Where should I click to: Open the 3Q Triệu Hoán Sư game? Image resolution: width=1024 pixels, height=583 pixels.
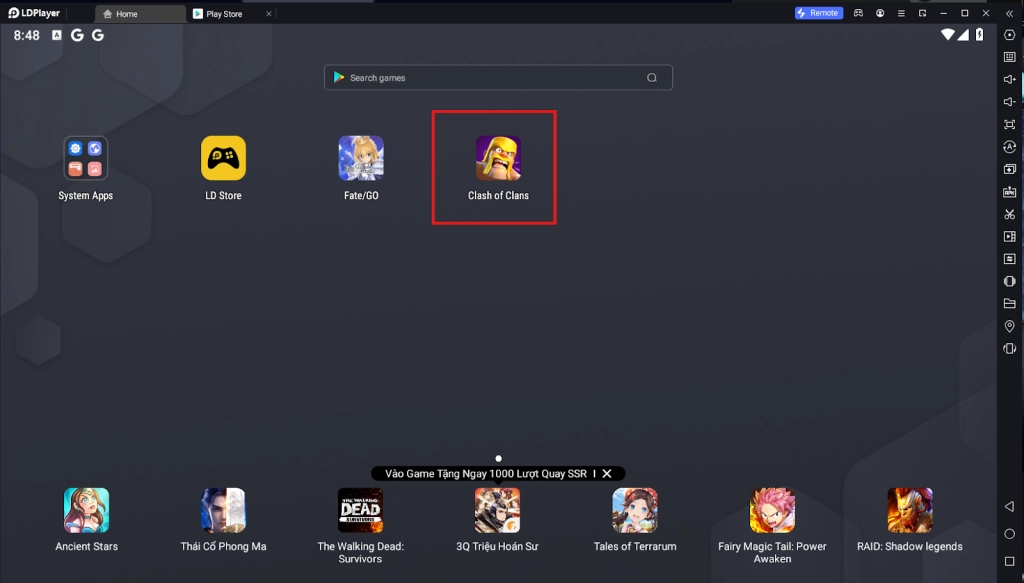[x=498, y=510]
